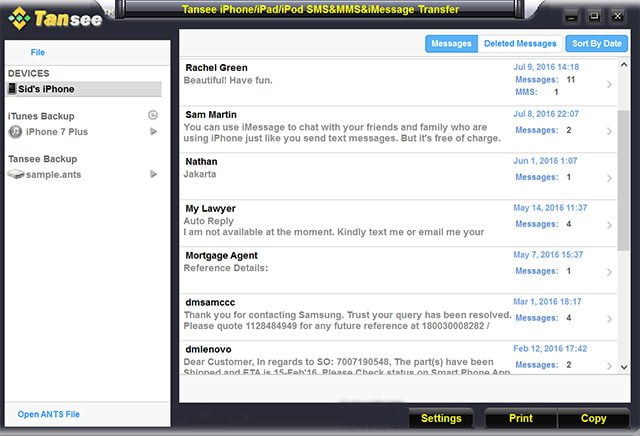Open the File menu
The height and width of the screenshot is (436, 640).
(x=38, y=52)
